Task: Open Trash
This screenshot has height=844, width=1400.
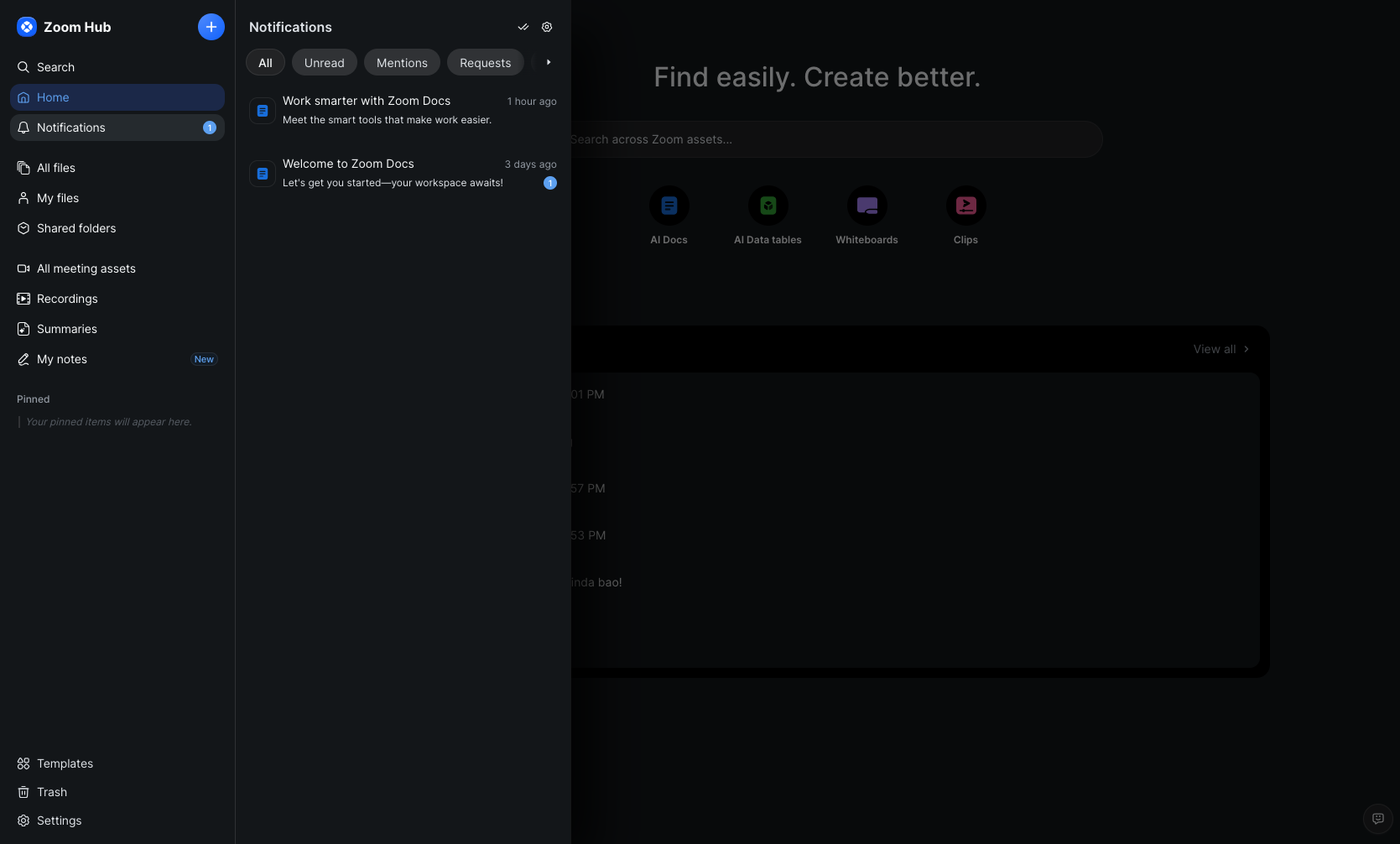Action: pyautogui.click(x=117, y=792)
